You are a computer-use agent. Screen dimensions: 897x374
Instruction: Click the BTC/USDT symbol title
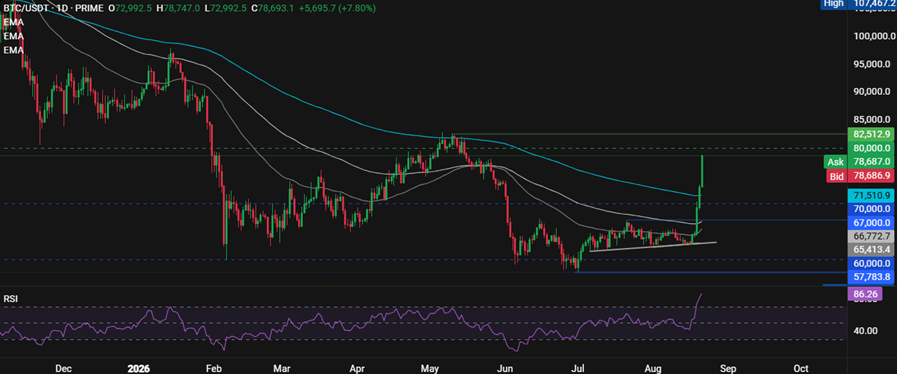tap(27, 9)
